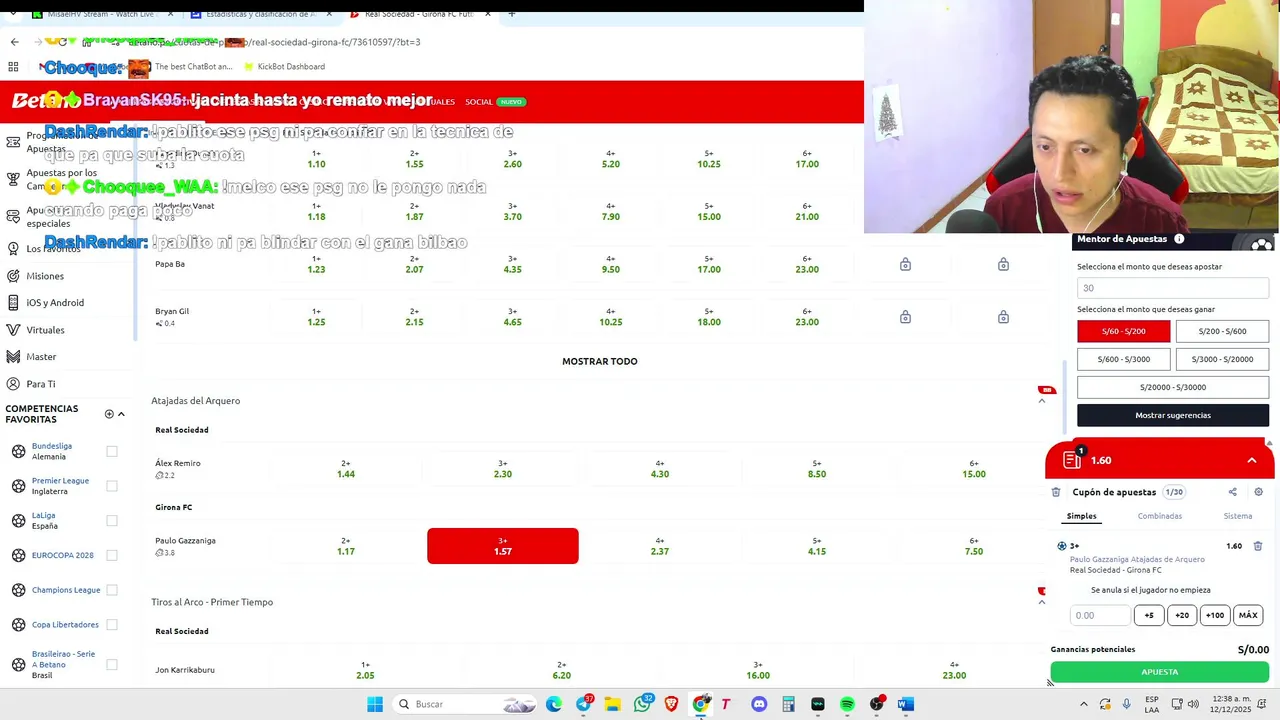Select S/600 - S/3000 winnings range

(1123, 359)
